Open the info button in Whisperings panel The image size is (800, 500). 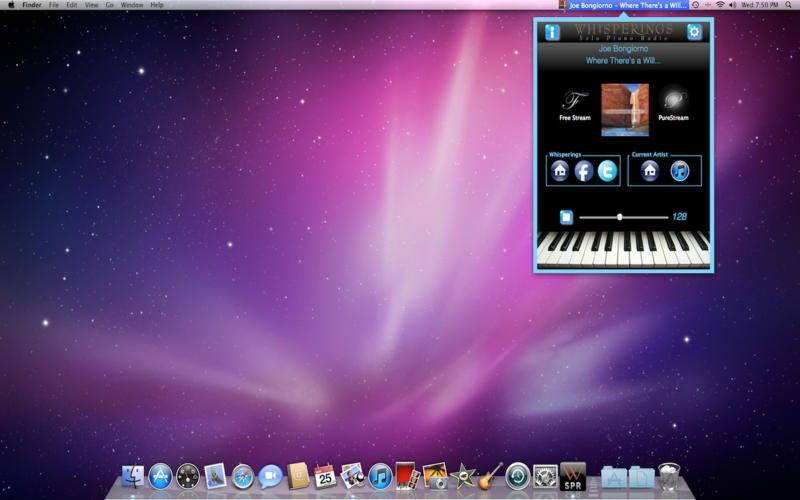pyautogui.click(x=552, y=32)
